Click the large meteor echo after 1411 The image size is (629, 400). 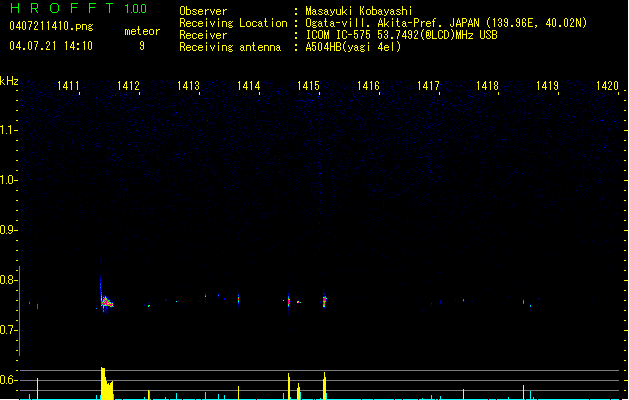pyautogui.click(x=106, y=302)
